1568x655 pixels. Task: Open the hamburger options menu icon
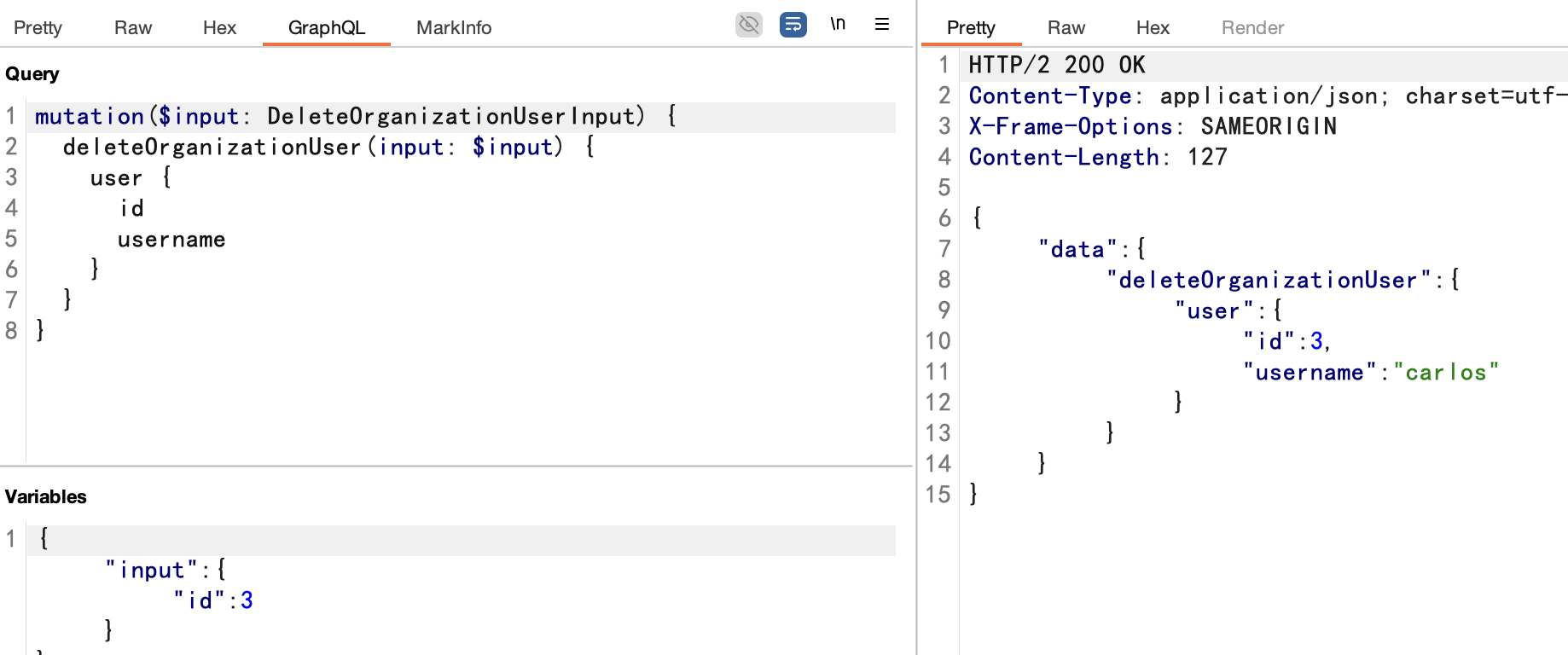click(882, 25)
